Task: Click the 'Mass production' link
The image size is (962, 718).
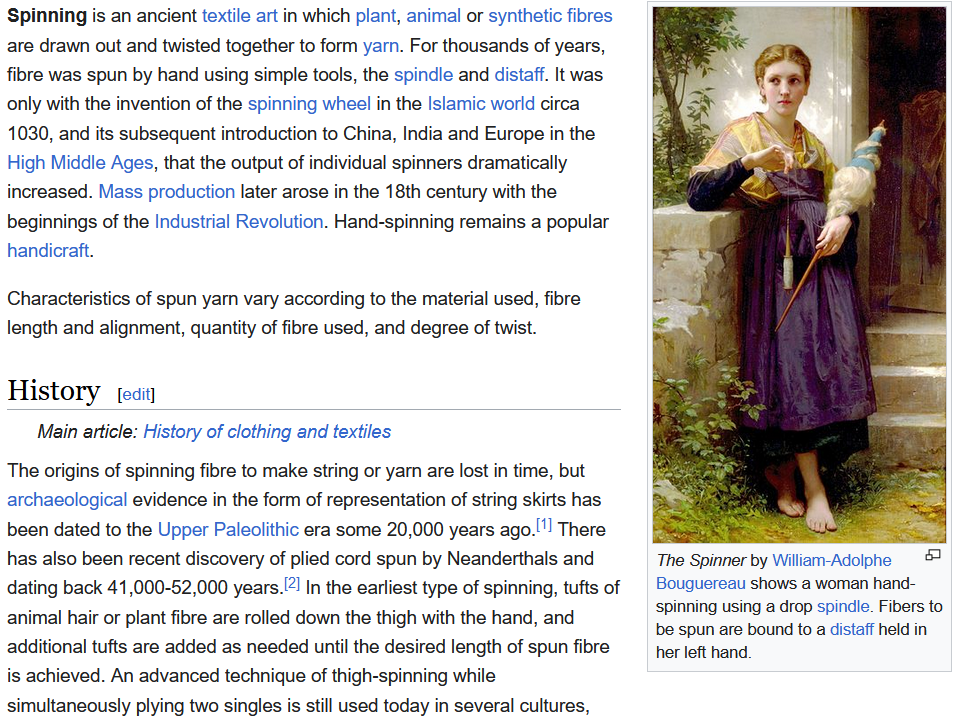Action: 167,192
